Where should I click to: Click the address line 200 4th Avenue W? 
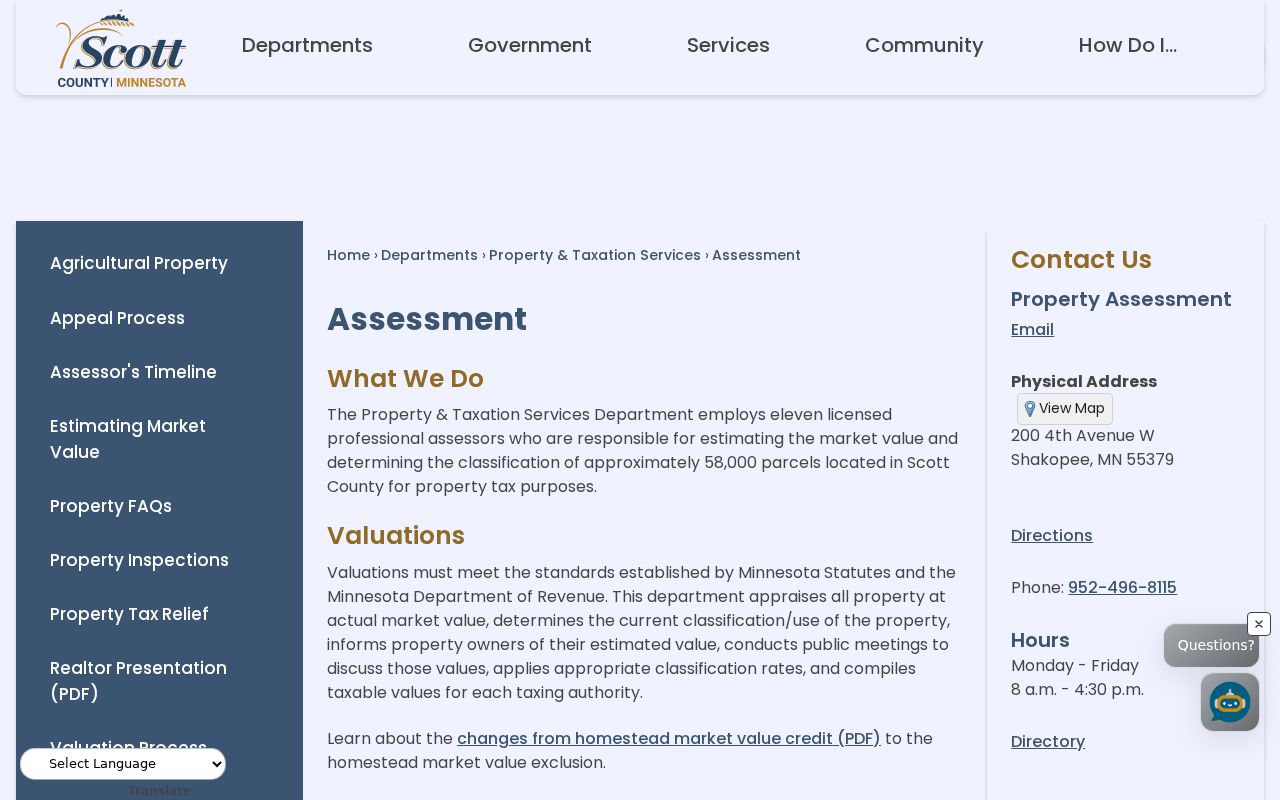coord(1083,436)
